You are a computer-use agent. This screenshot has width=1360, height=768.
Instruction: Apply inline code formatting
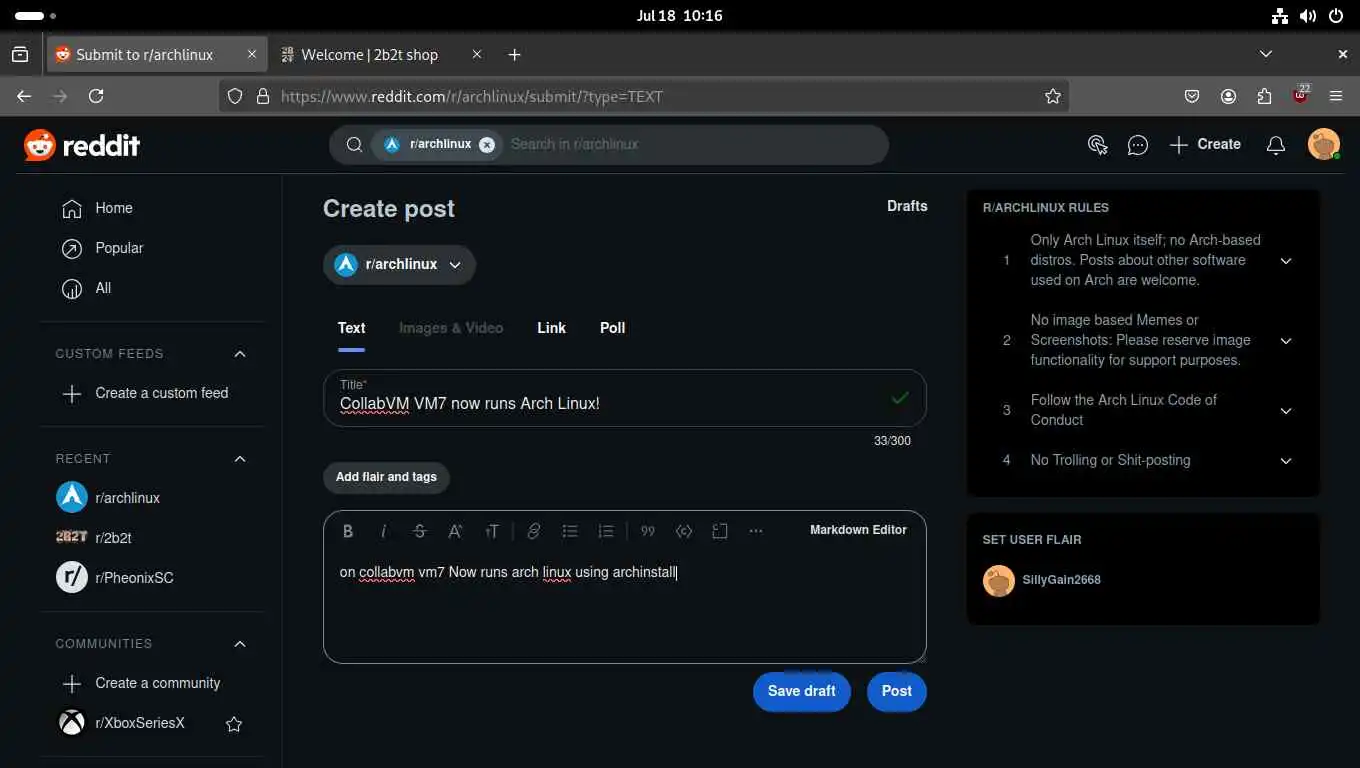(684, 531)
